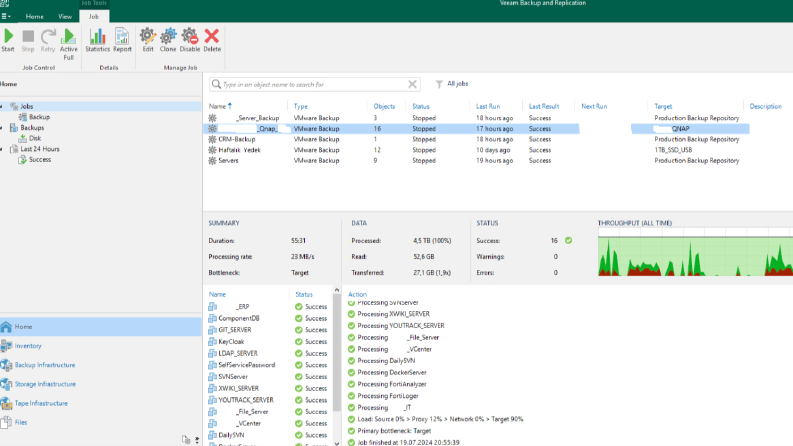Disable the selected job

(x=190, y=40)
